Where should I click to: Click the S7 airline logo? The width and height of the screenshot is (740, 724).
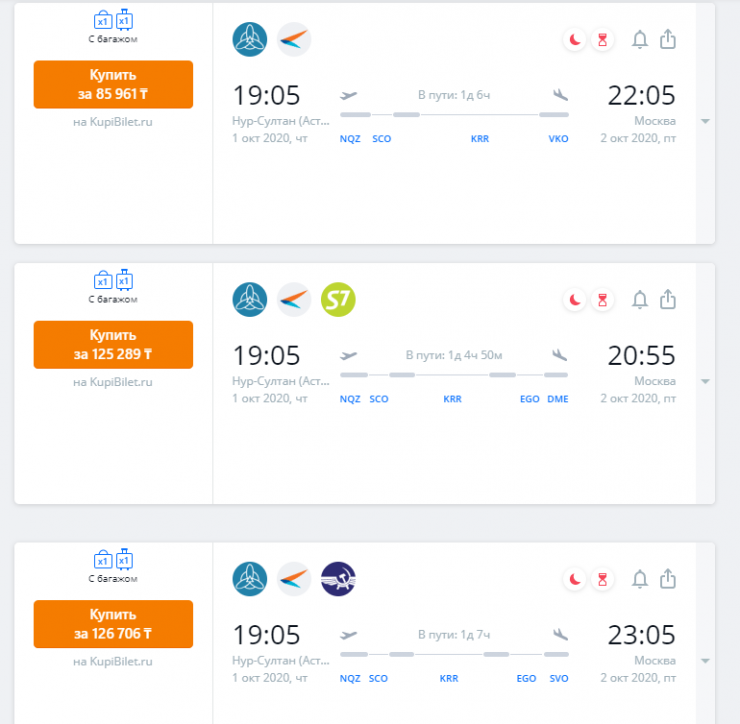pyautogui.click(x=338, y=299)
